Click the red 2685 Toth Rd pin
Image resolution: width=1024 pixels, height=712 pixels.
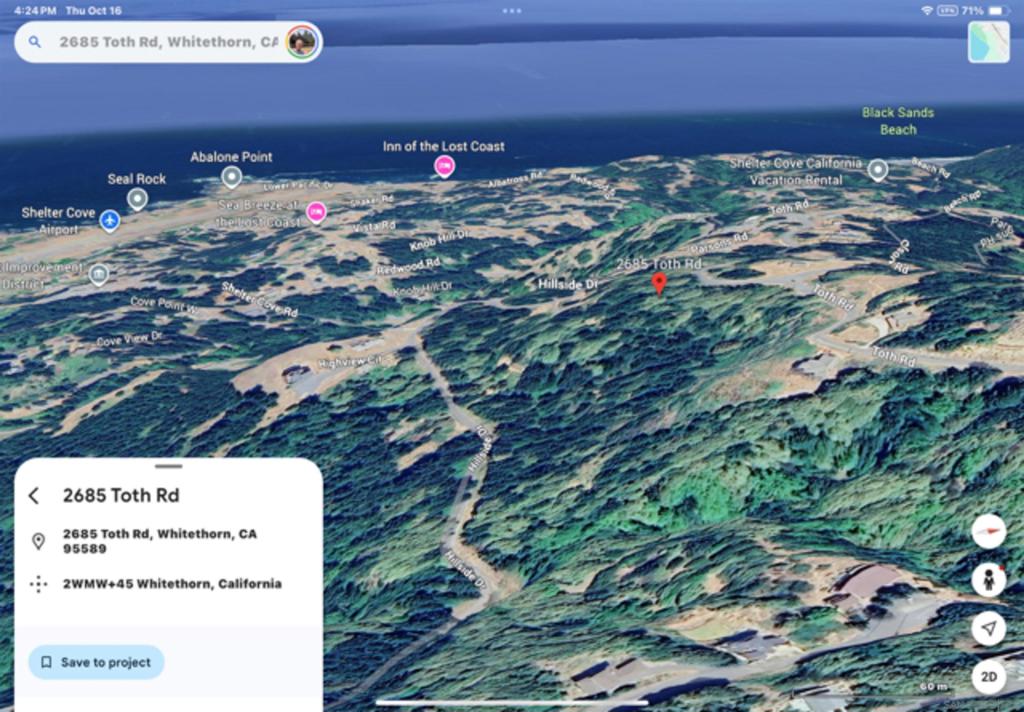click(x=658, y=283)
